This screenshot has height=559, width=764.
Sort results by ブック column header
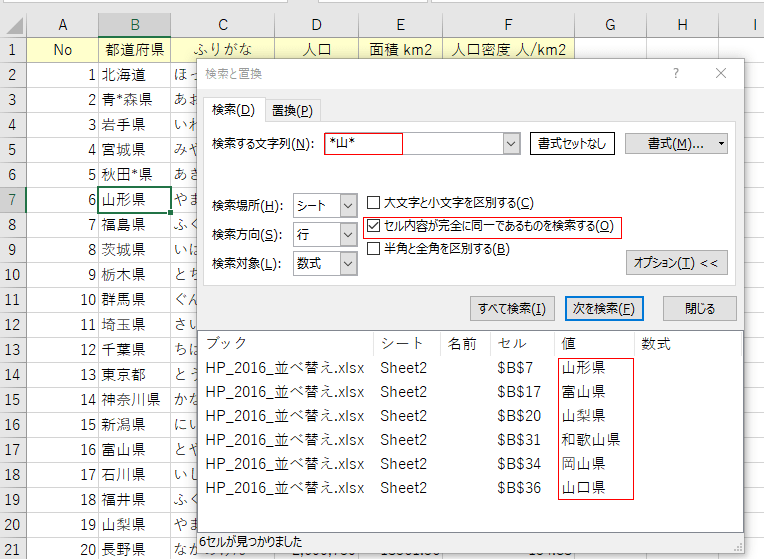287,344
